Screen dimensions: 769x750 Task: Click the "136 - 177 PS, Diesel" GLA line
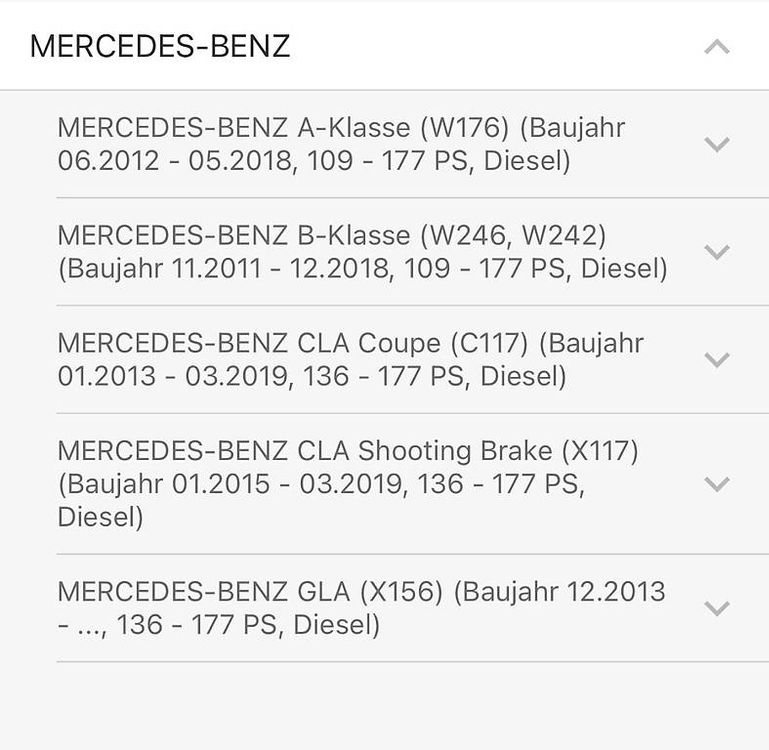(x=218, y=625)
